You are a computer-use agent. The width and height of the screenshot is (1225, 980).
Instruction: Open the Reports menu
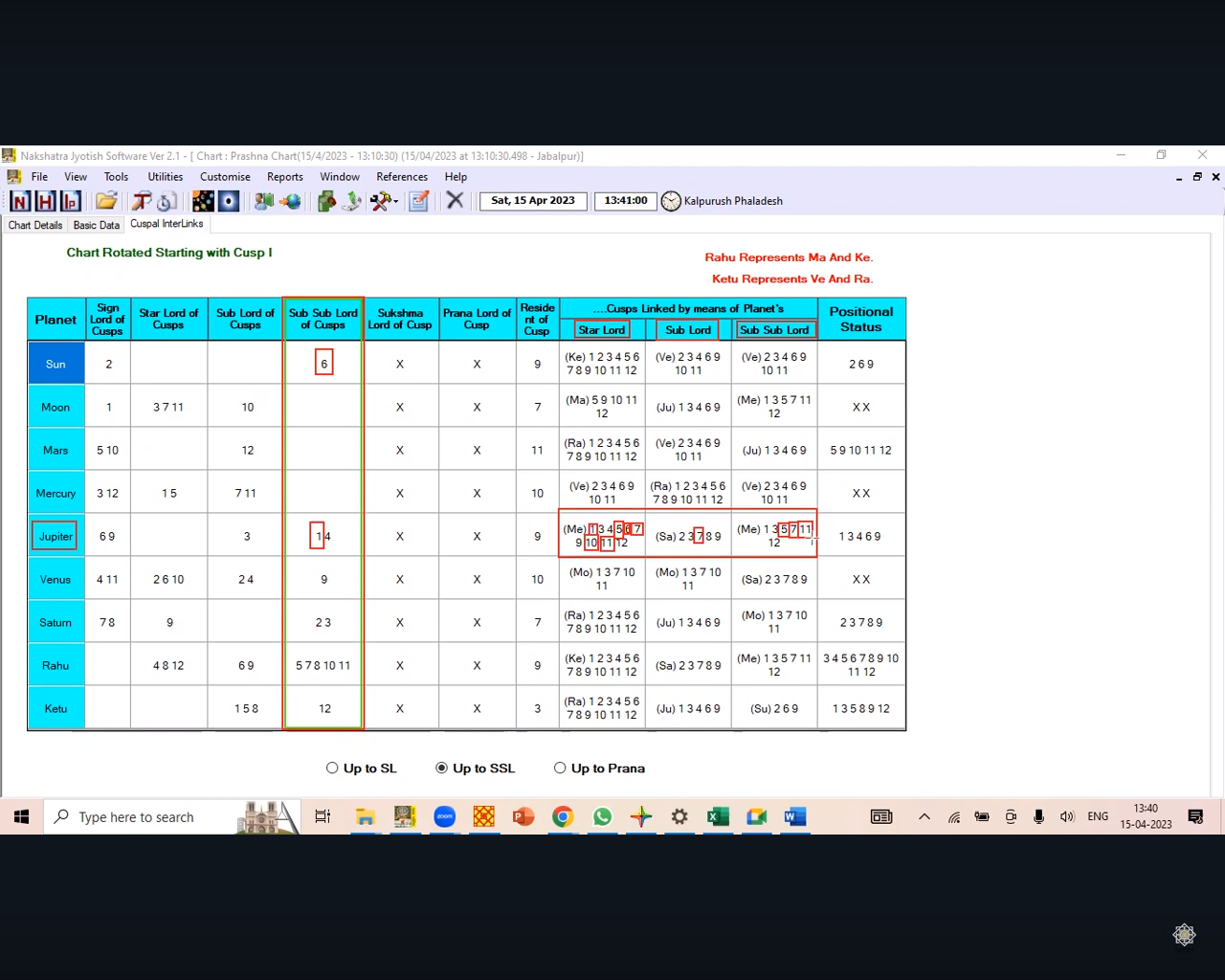point(284,177)
